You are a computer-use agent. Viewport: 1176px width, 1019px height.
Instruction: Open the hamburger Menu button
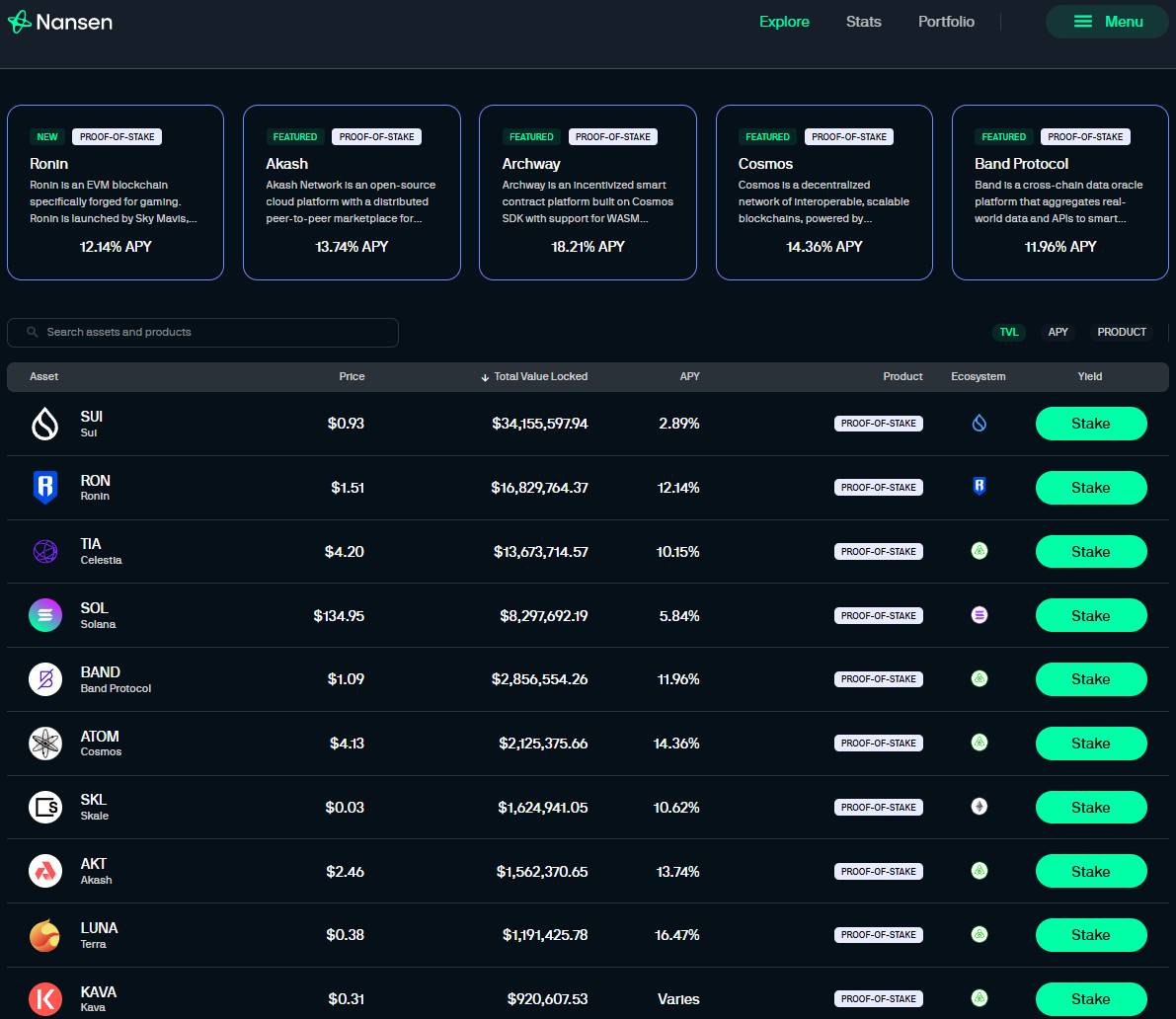(1107, 22)
